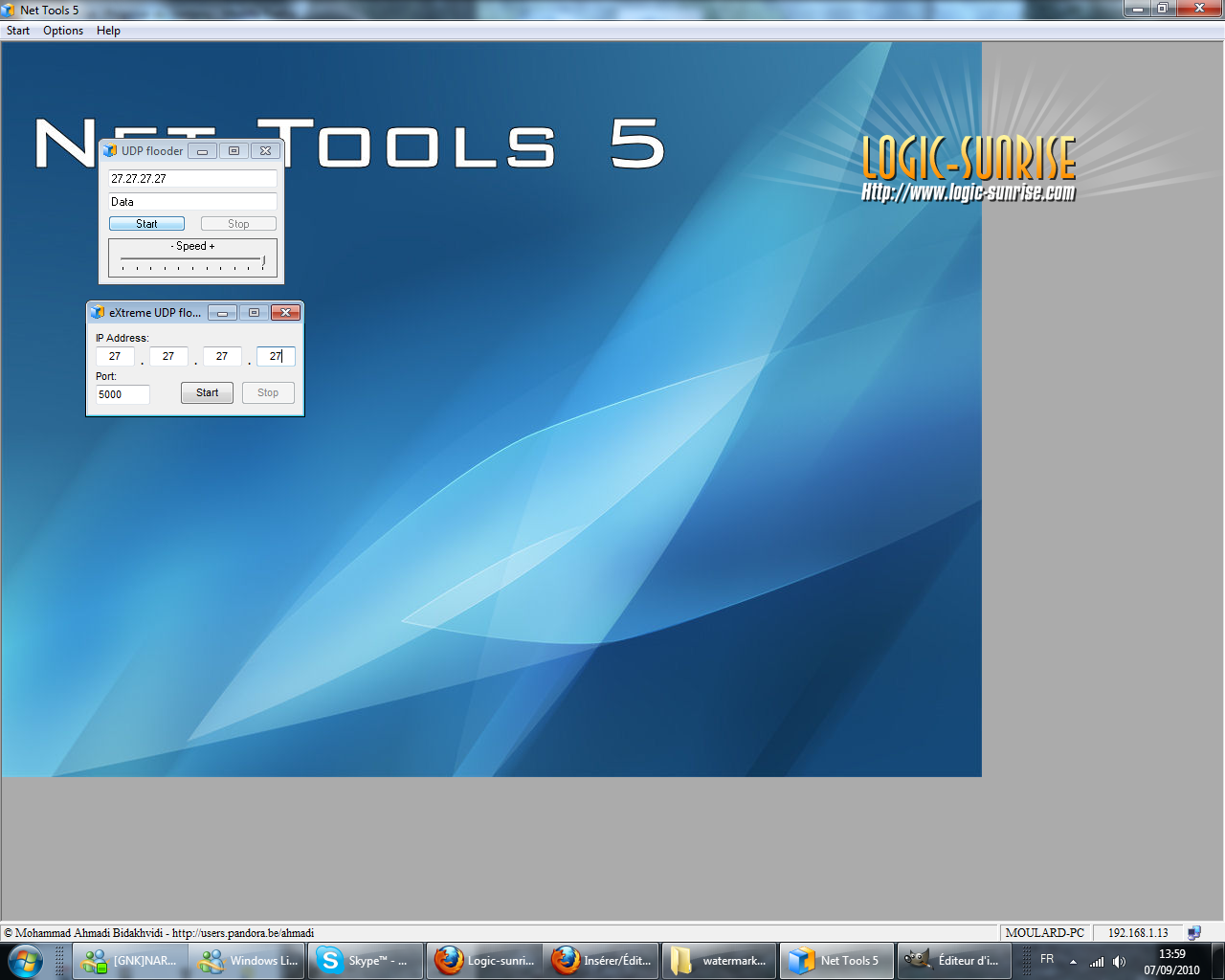Minimize the UDP flooder window
Screen dimensions: 1225x980
click(202, 151)
